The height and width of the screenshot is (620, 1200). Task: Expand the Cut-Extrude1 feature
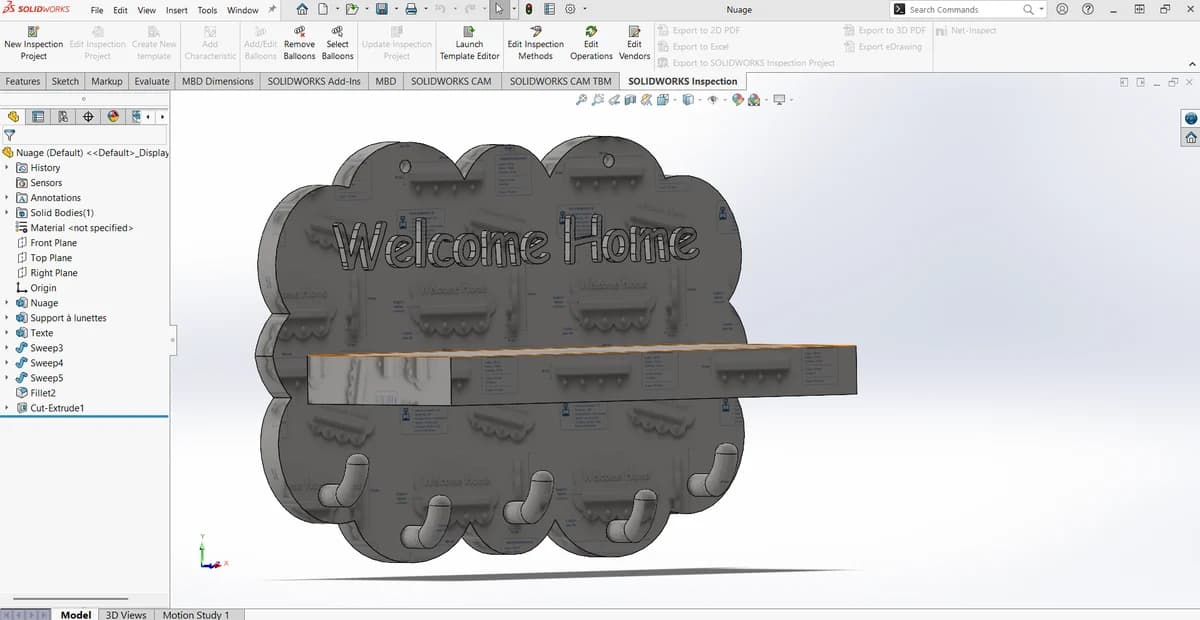tap(7, 408)
